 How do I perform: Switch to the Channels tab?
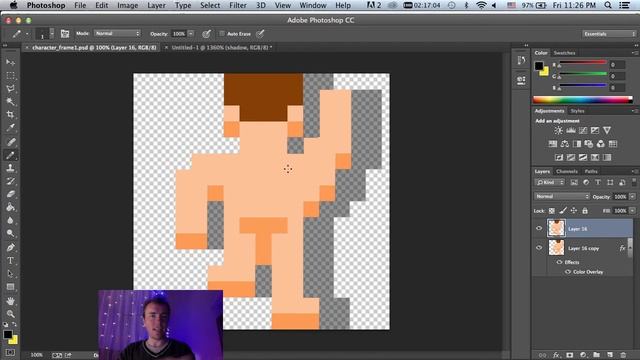click(567, 171)
